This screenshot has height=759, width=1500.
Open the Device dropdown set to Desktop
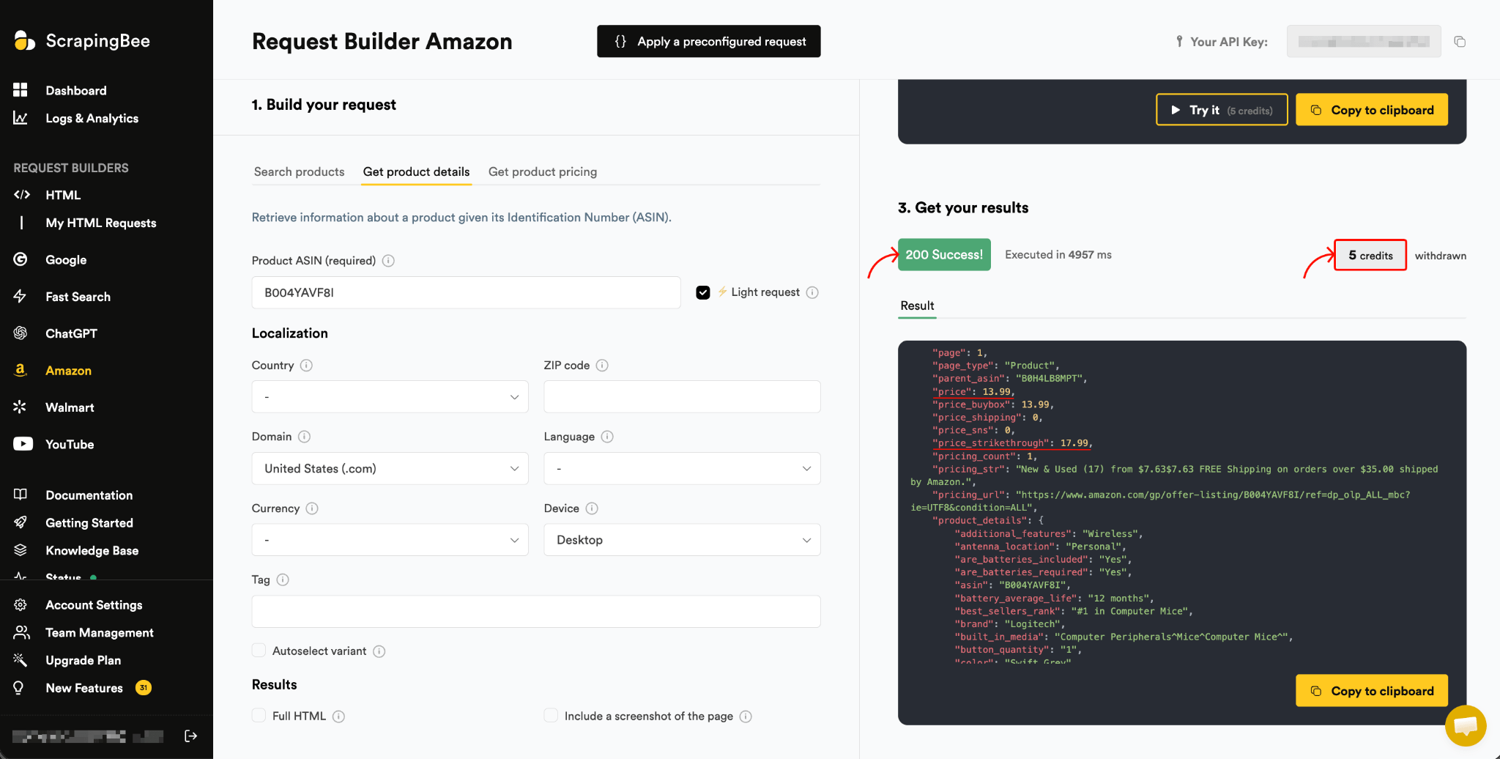(x=682, y=540)
